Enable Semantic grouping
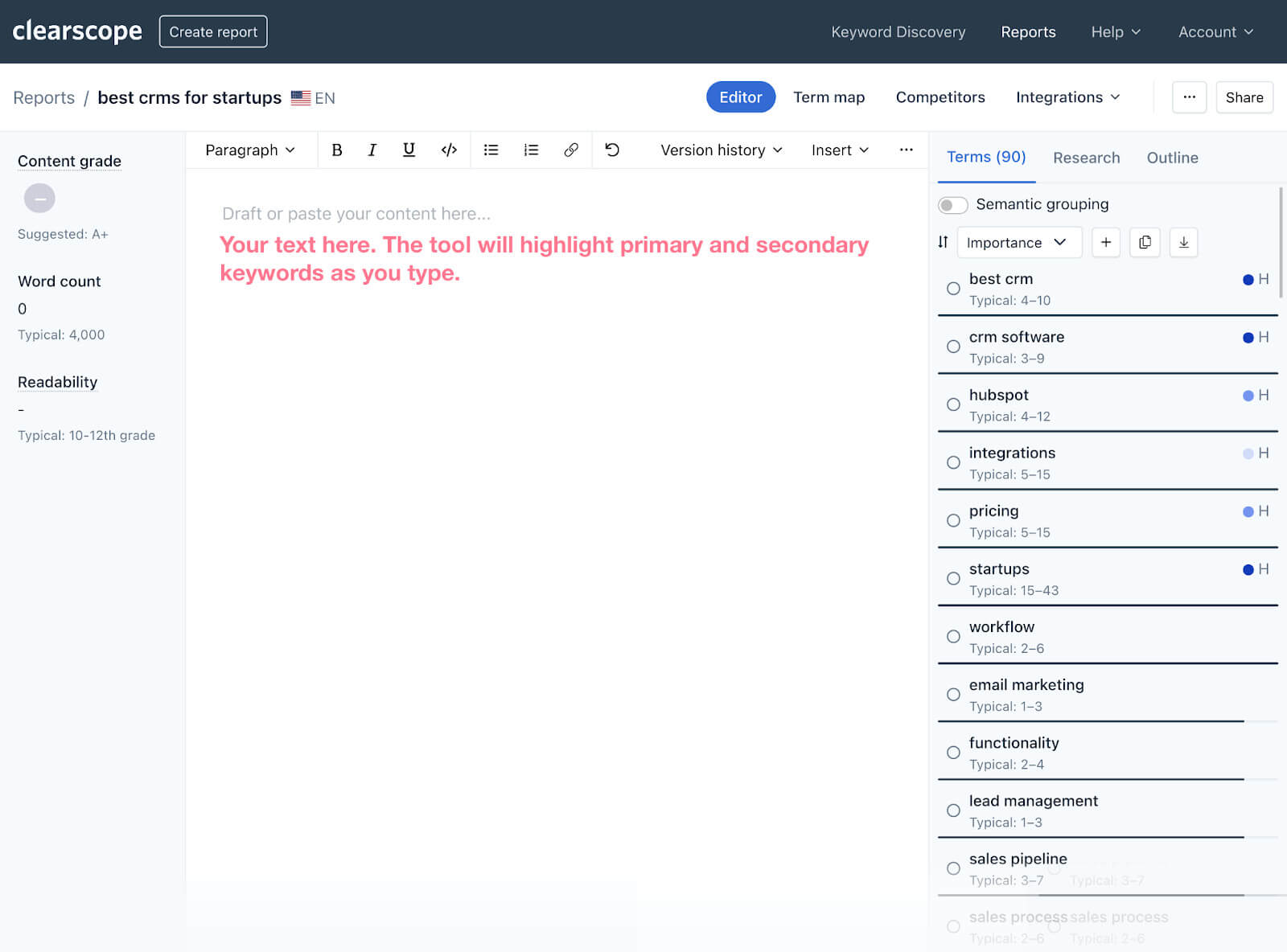Screen dimensions: 1287x952 (952, 205)
